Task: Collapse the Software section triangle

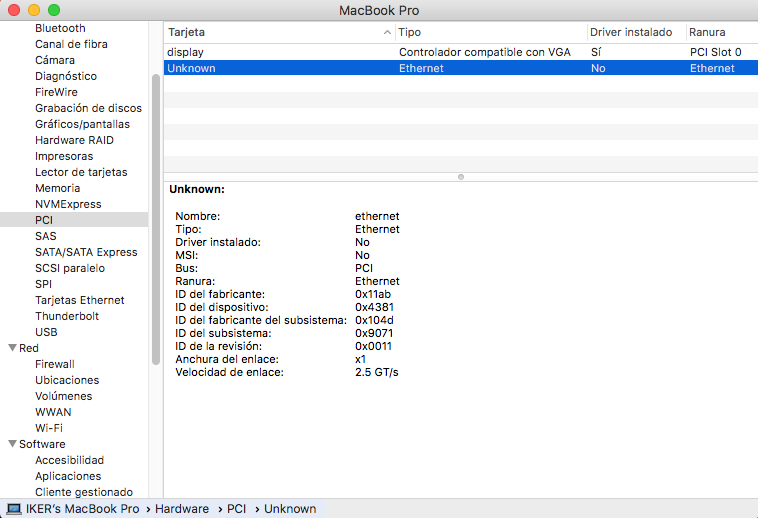Action: click(x=13, y=444)
